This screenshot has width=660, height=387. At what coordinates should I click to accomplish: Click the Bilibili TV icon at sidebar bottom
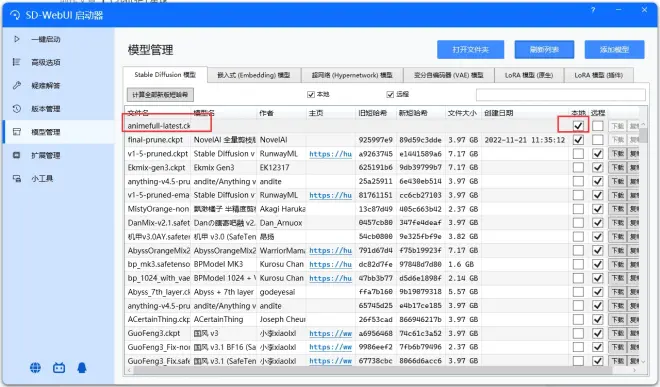pos(59,368)
